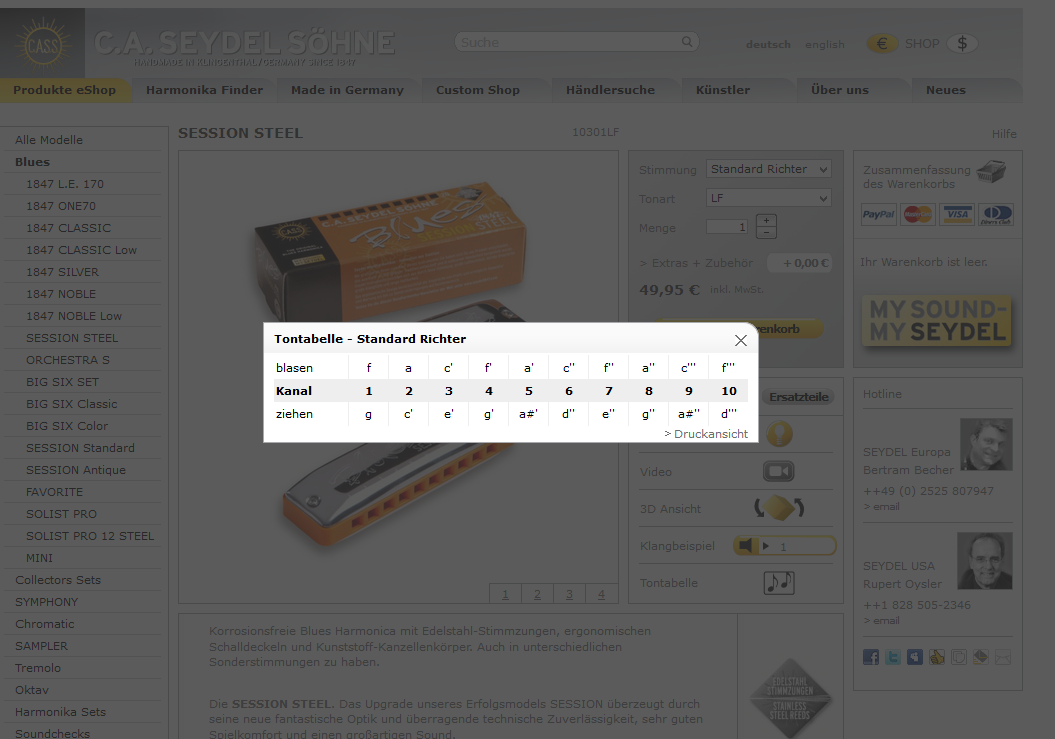Open the Made in Germany tab
The image size is (1055, 739).
point(347,90)
